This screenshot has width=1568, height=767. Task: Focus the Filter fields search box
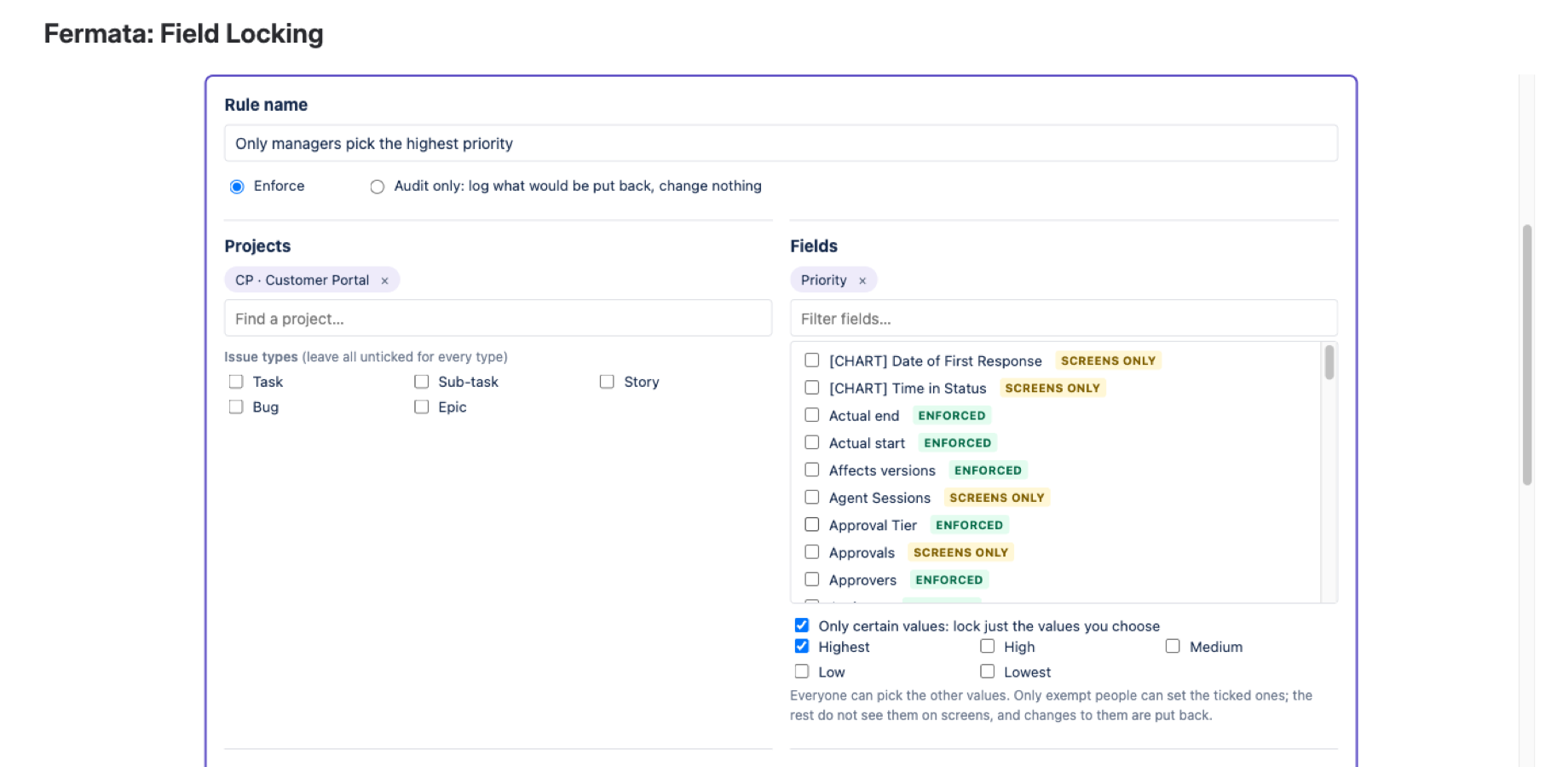(1064, 318)
